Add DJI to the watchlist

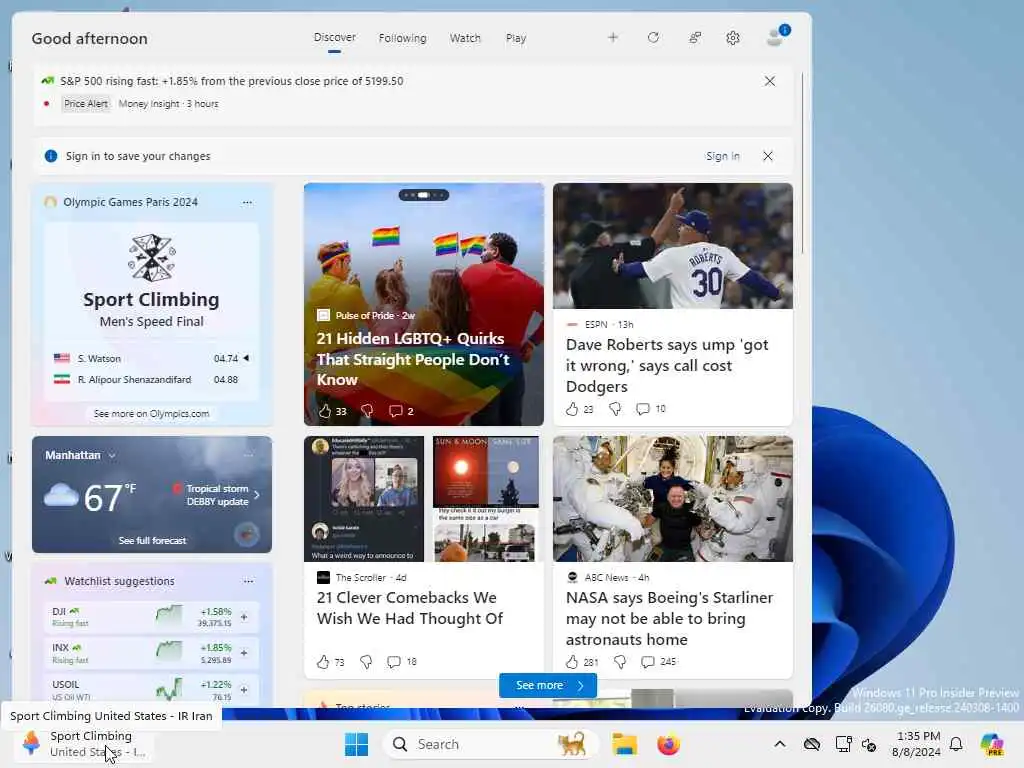(x=244, y=616)
